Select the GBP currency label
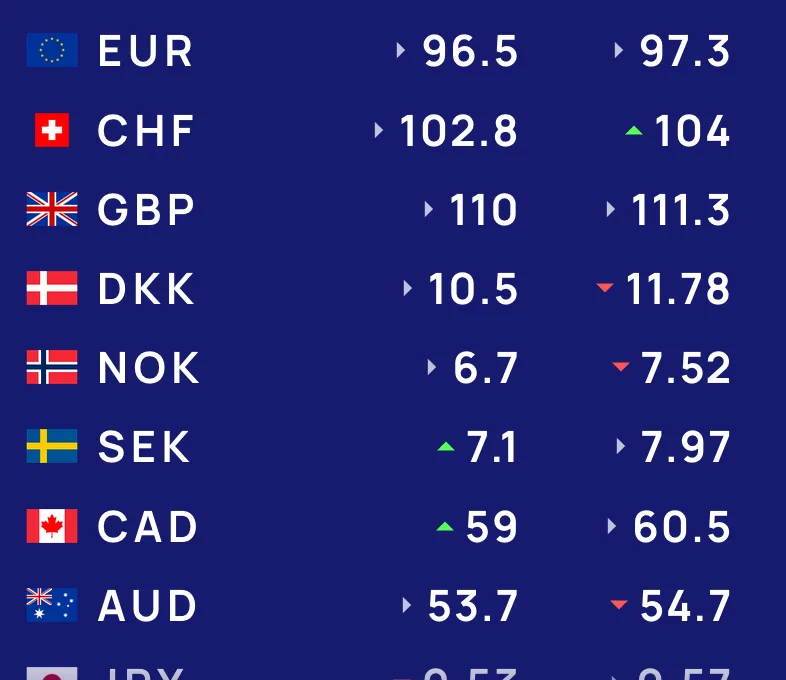Viewport: 786px width, 680px height. coord(146,210)
